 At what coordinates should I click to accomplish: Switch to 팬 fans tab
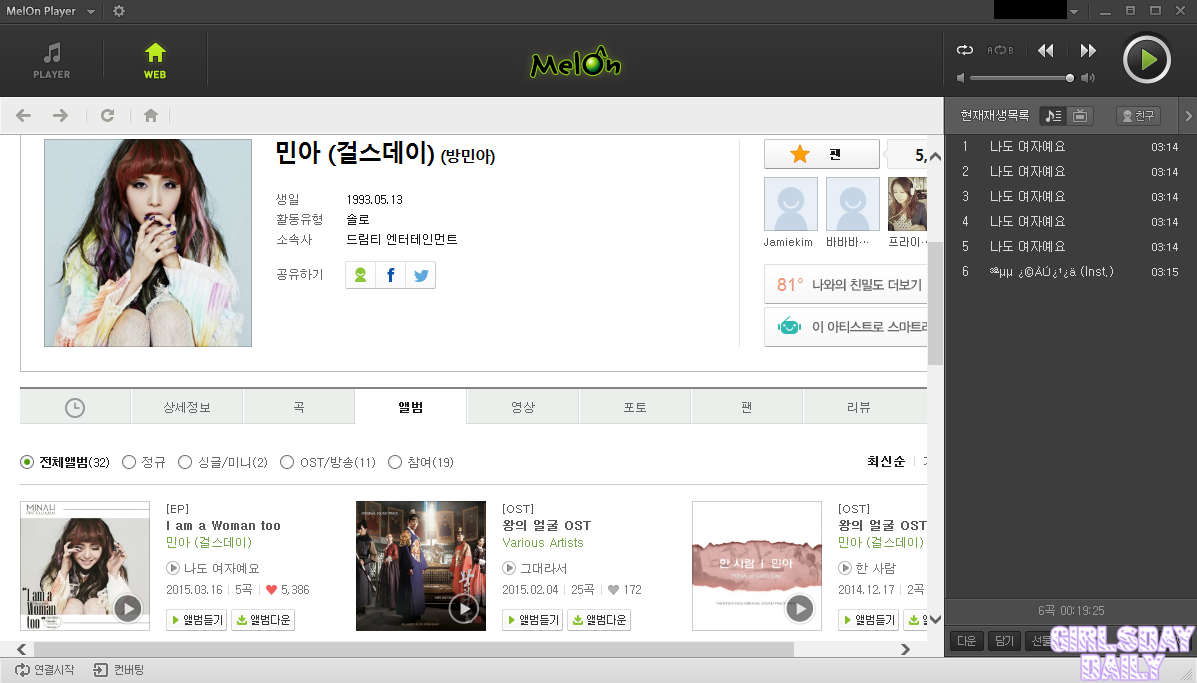(747, 408)
